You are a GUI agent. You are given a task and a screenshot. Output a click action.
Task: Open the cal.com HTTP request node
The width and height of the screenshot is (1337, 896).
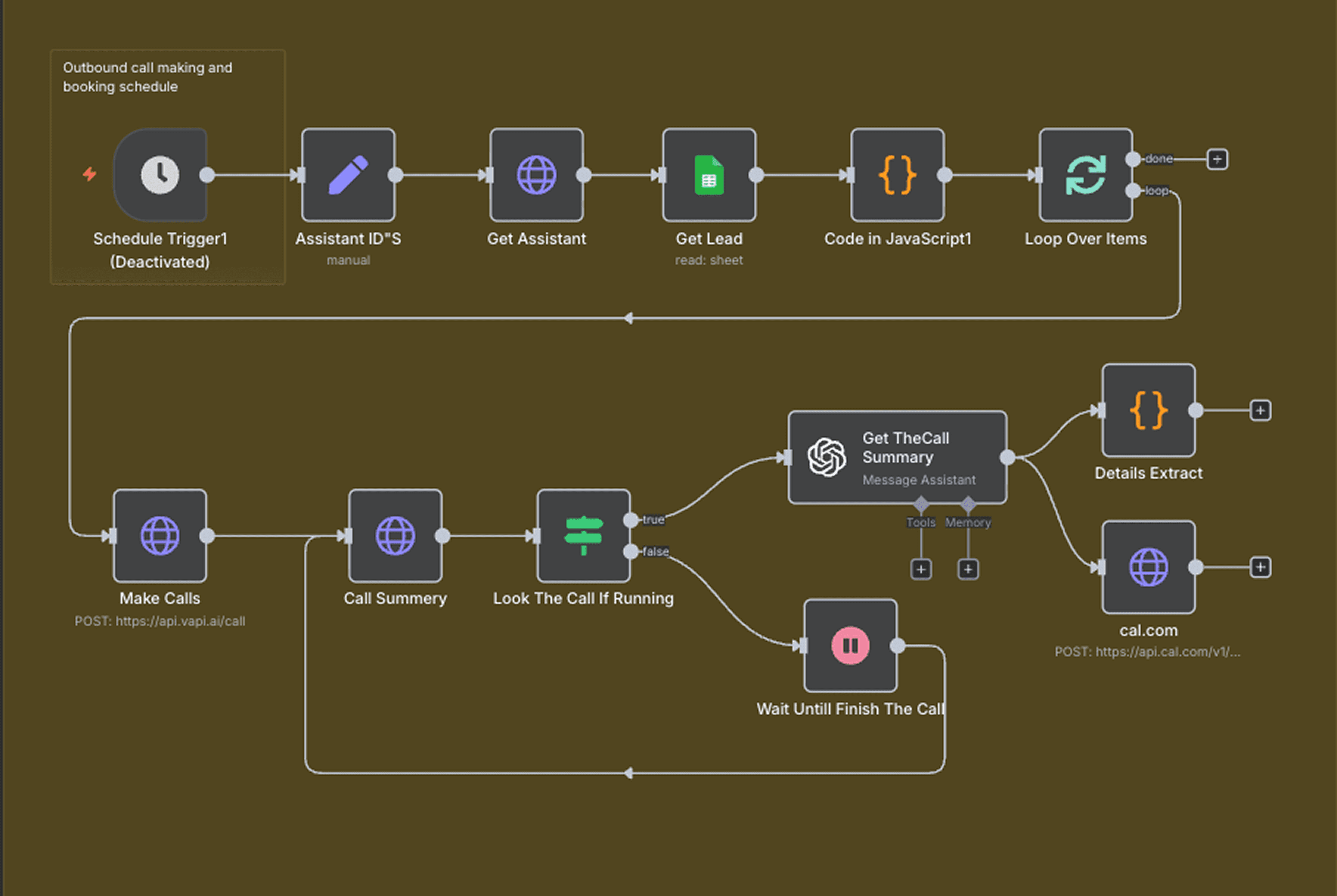[1148, 567]
